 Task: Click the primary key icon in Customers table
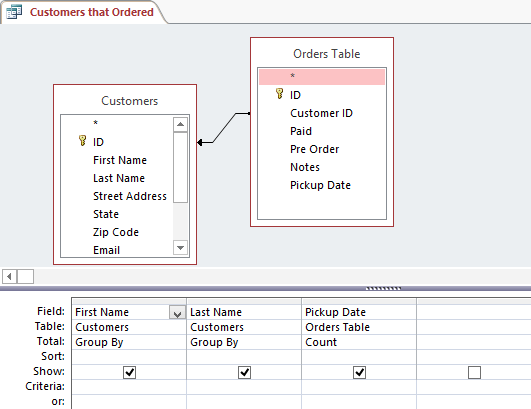pos(82,141)
